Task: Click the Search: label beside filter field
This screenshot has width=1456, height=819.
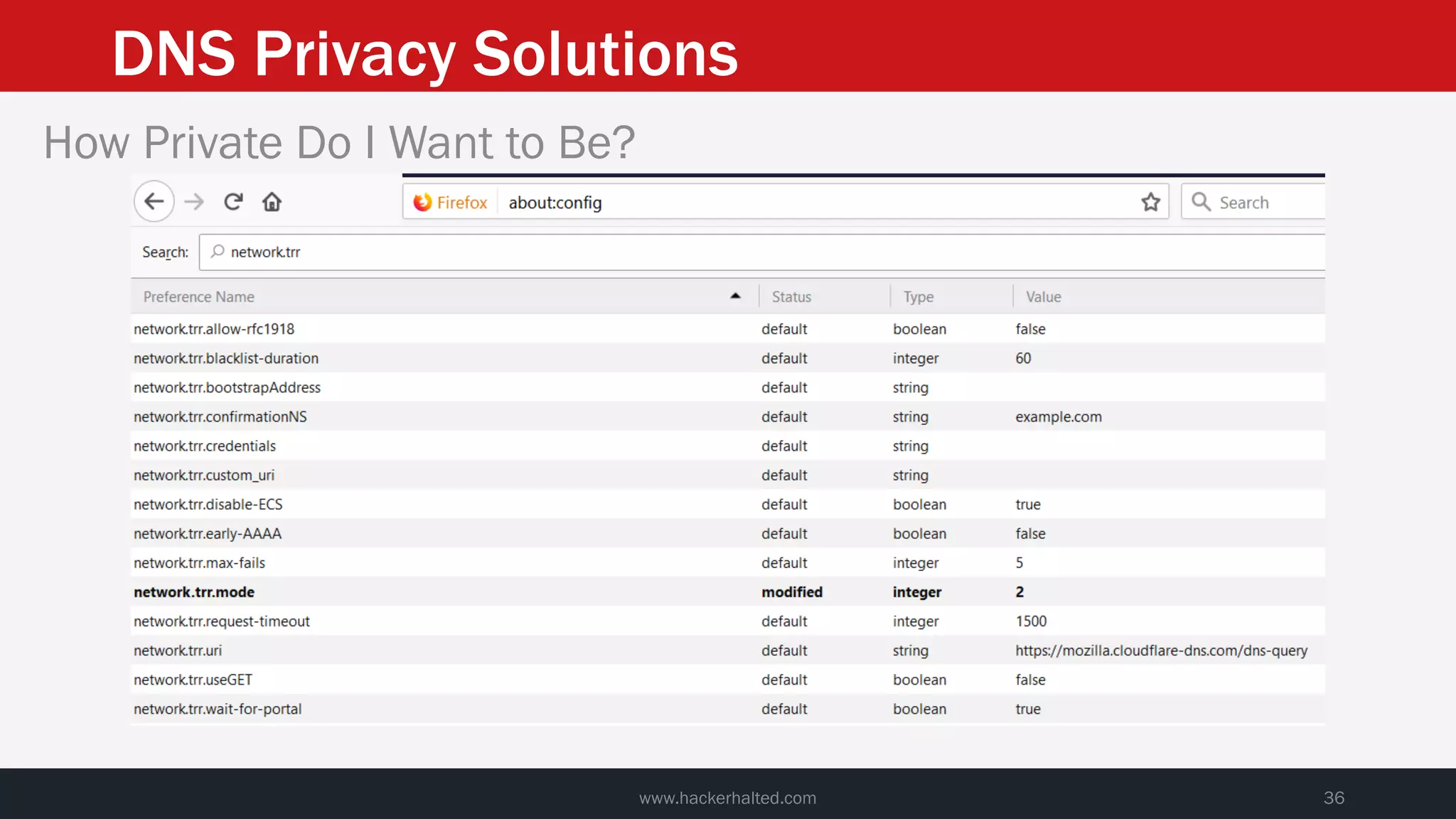Action: 165,252
